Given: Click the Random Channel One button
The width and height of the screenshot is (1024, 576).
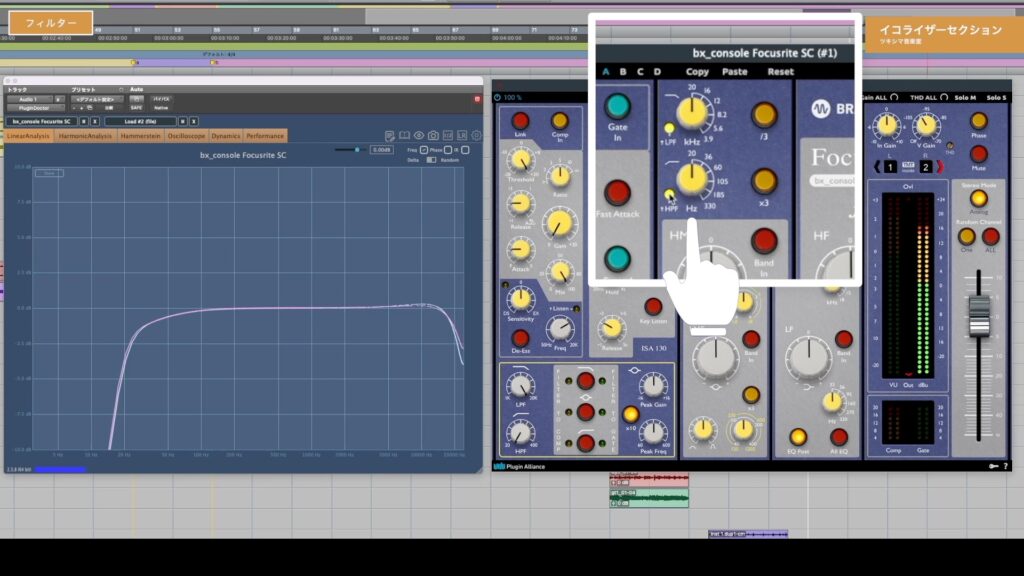Looking at the screenshot, I should coord(967,236).
